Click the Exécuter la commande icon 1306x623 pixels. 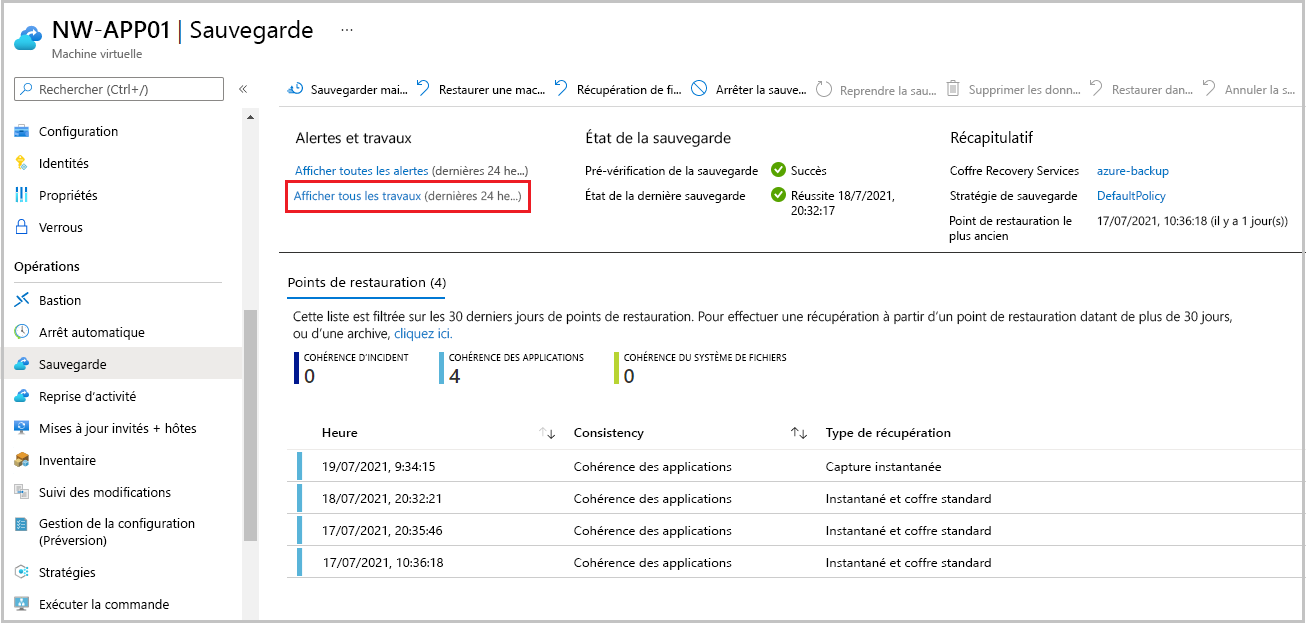pyautogui.click(x=22, y=604)
